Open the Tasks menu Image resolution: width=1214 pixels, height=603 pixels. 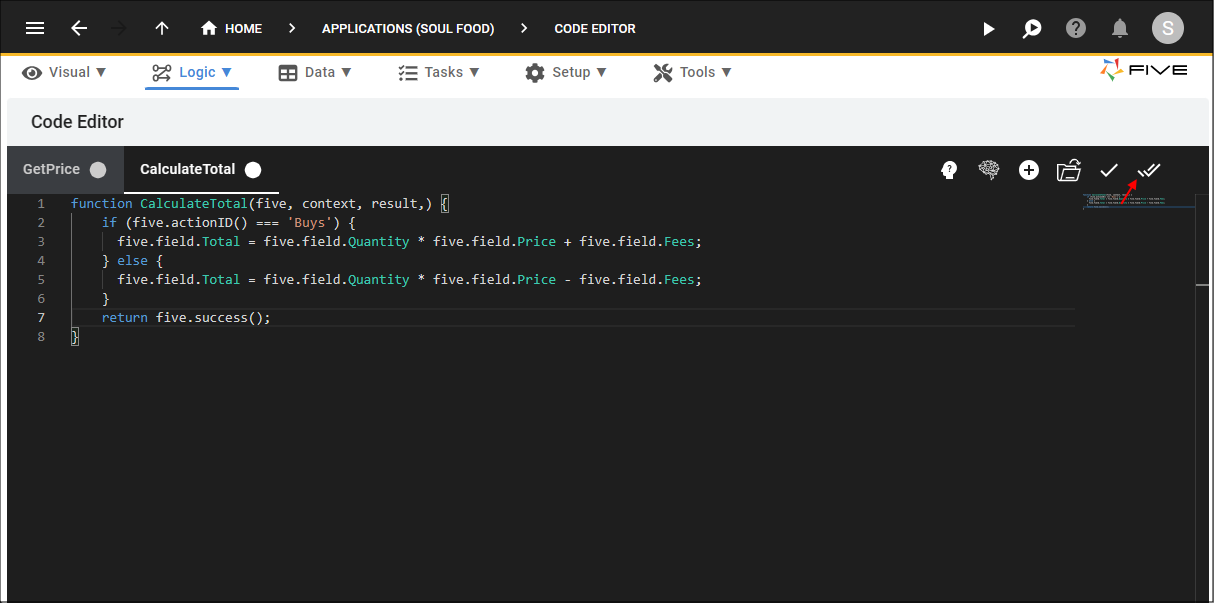click(439, 72)
